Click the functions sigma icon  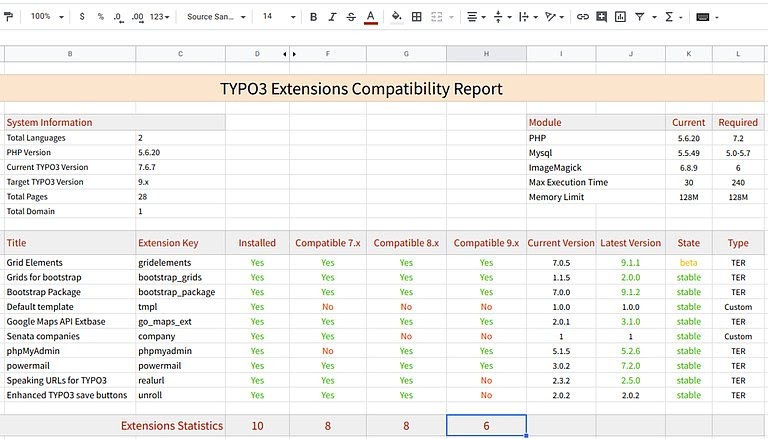pos(669,17)
